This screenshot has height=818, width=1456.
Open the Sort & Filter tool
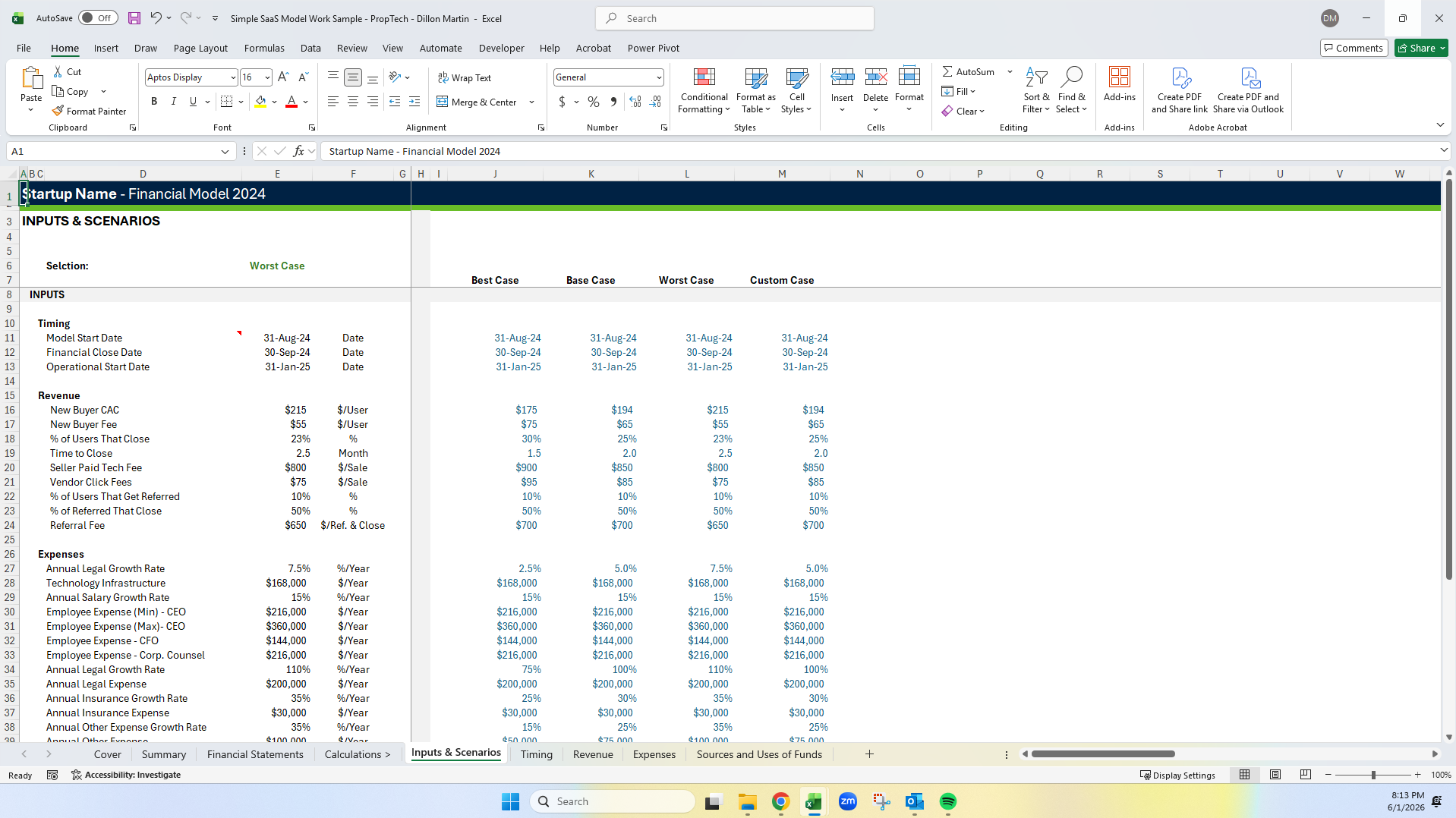tap(1036, 91)
